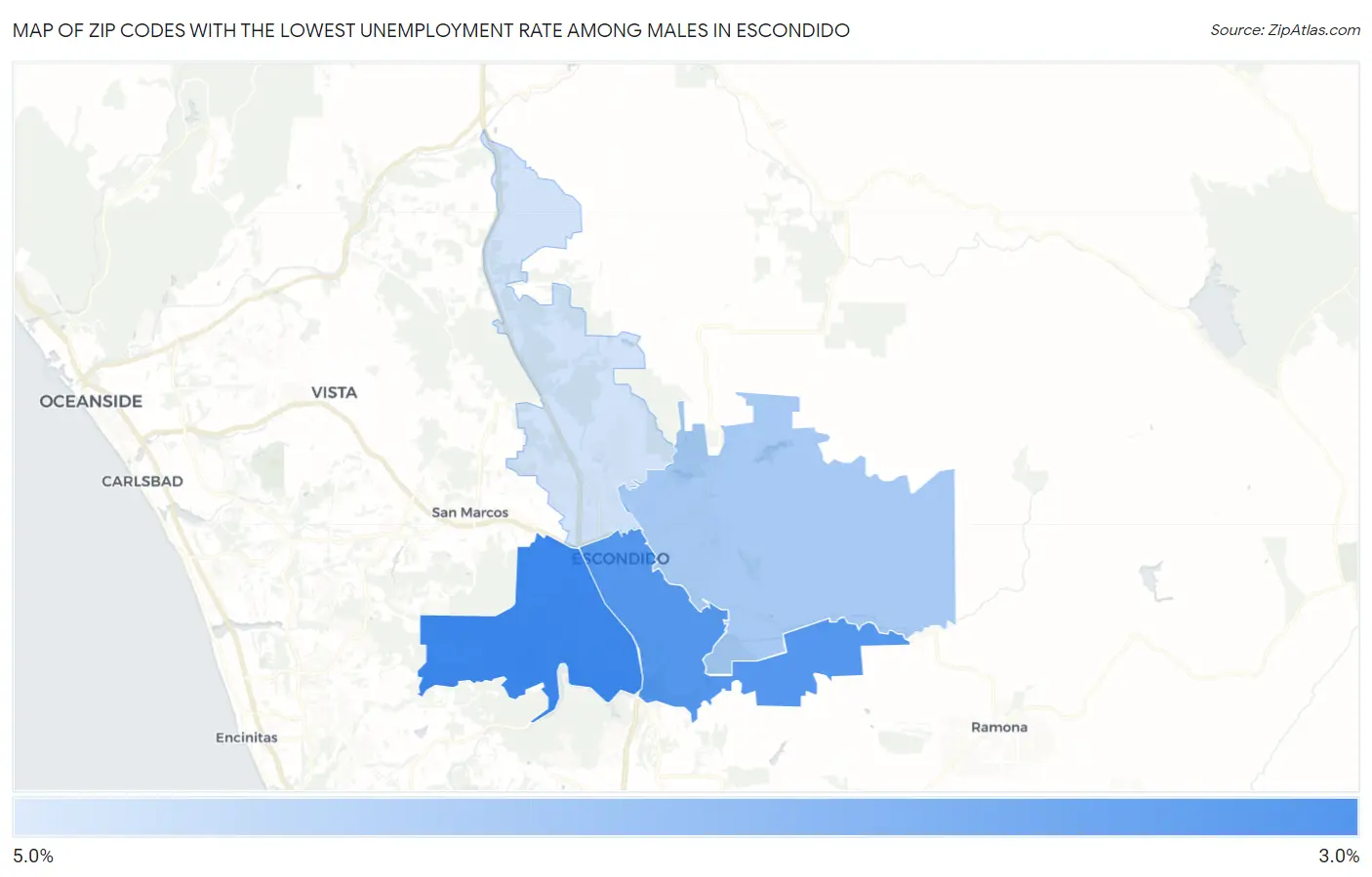Click the Ramona label on map

point(998,727)
